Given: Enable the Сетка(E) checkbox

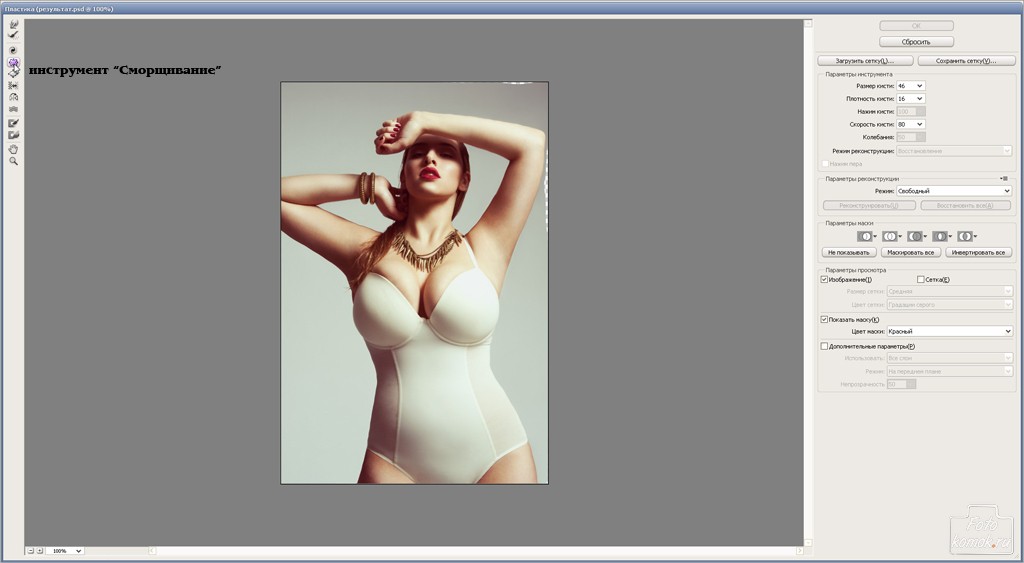Looking at the screenshot, I should coord(921,280).
